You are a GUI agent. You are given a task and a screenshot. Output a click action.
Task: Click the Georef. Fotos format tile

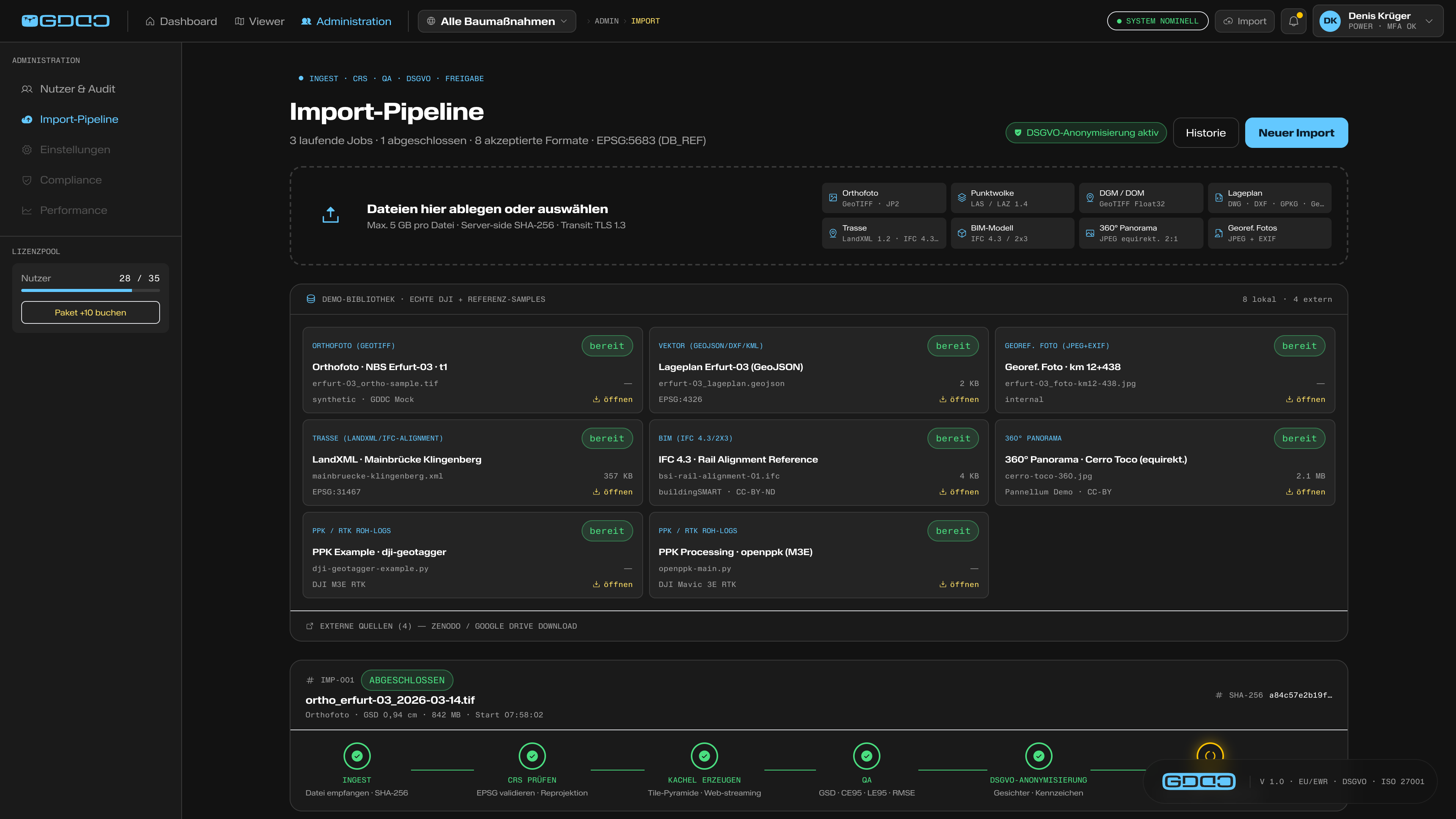pyautogui.click(x=1269, y=233)
